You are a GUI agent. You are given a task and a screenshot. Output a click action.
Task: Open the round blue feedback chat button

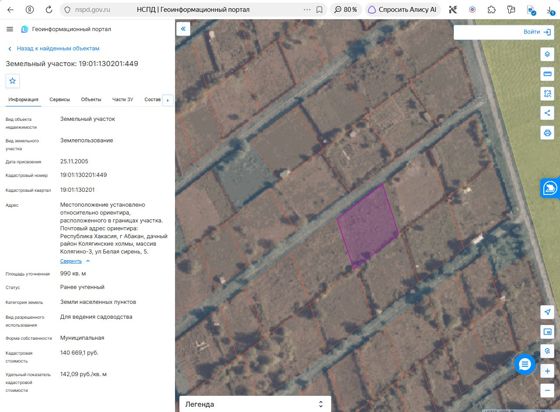click(x=525, y=364)
